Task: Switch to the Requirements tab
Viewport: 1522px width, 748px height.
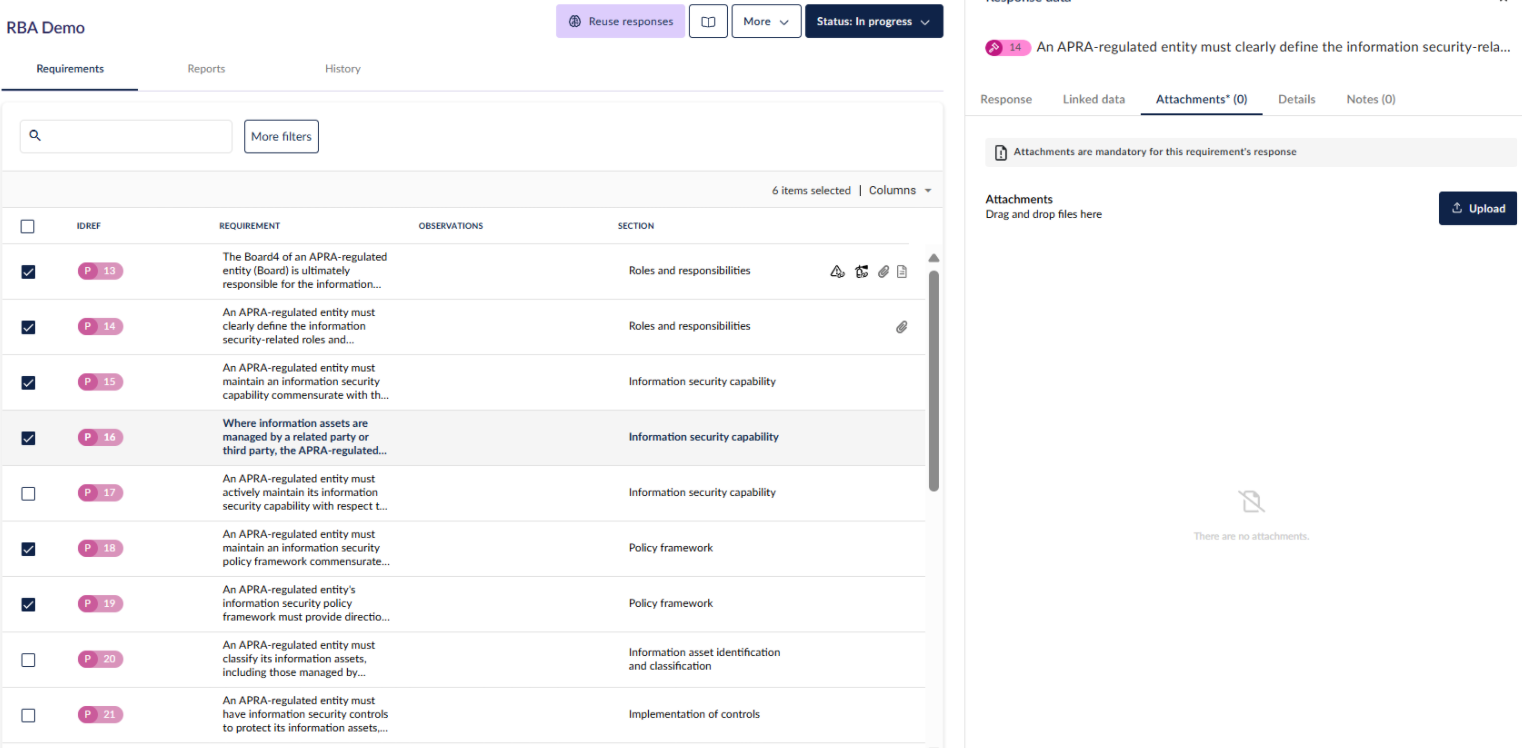Action: click(70, 69)
